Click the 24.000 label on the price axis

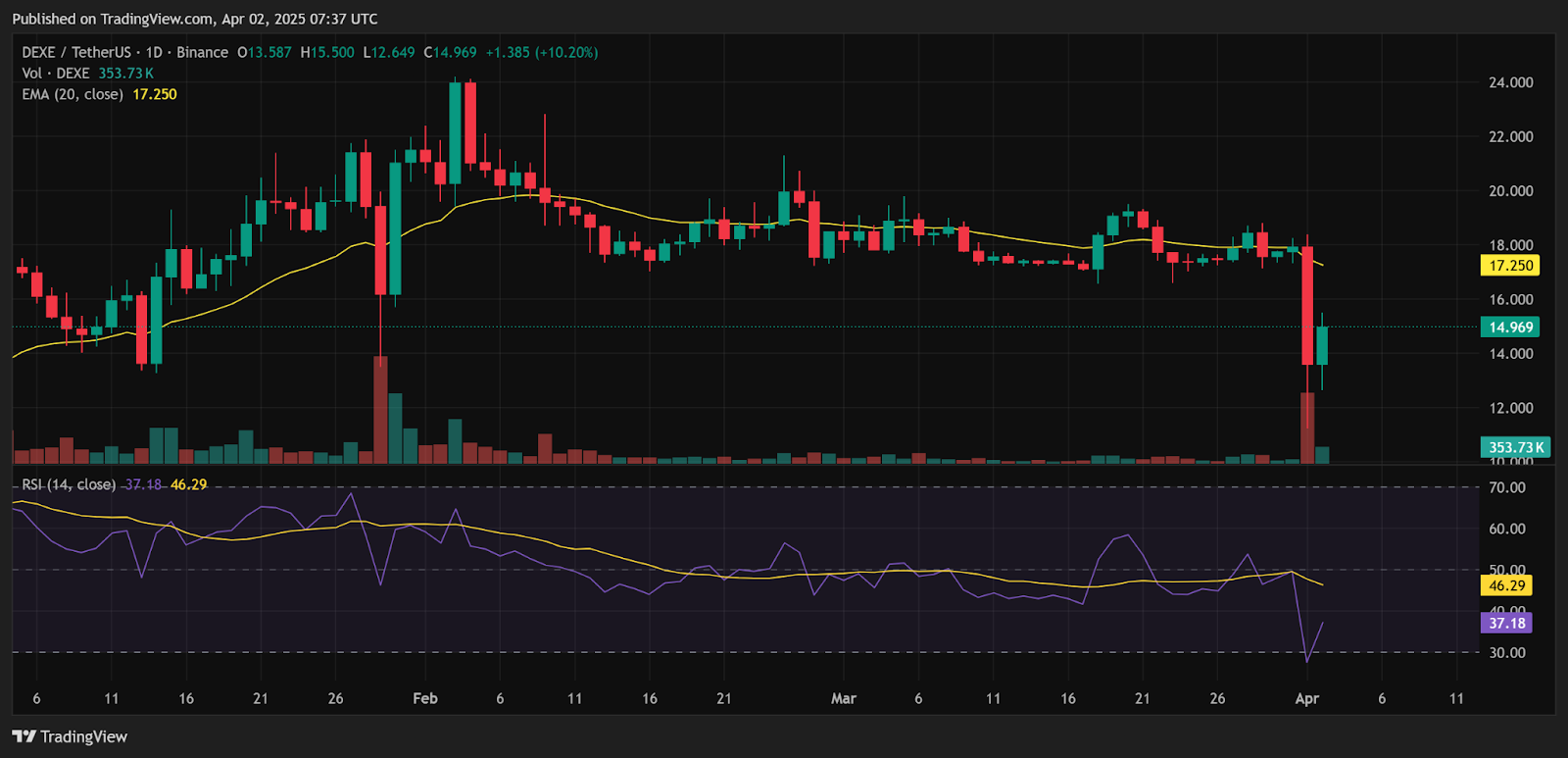click(x=1510, y=82)
